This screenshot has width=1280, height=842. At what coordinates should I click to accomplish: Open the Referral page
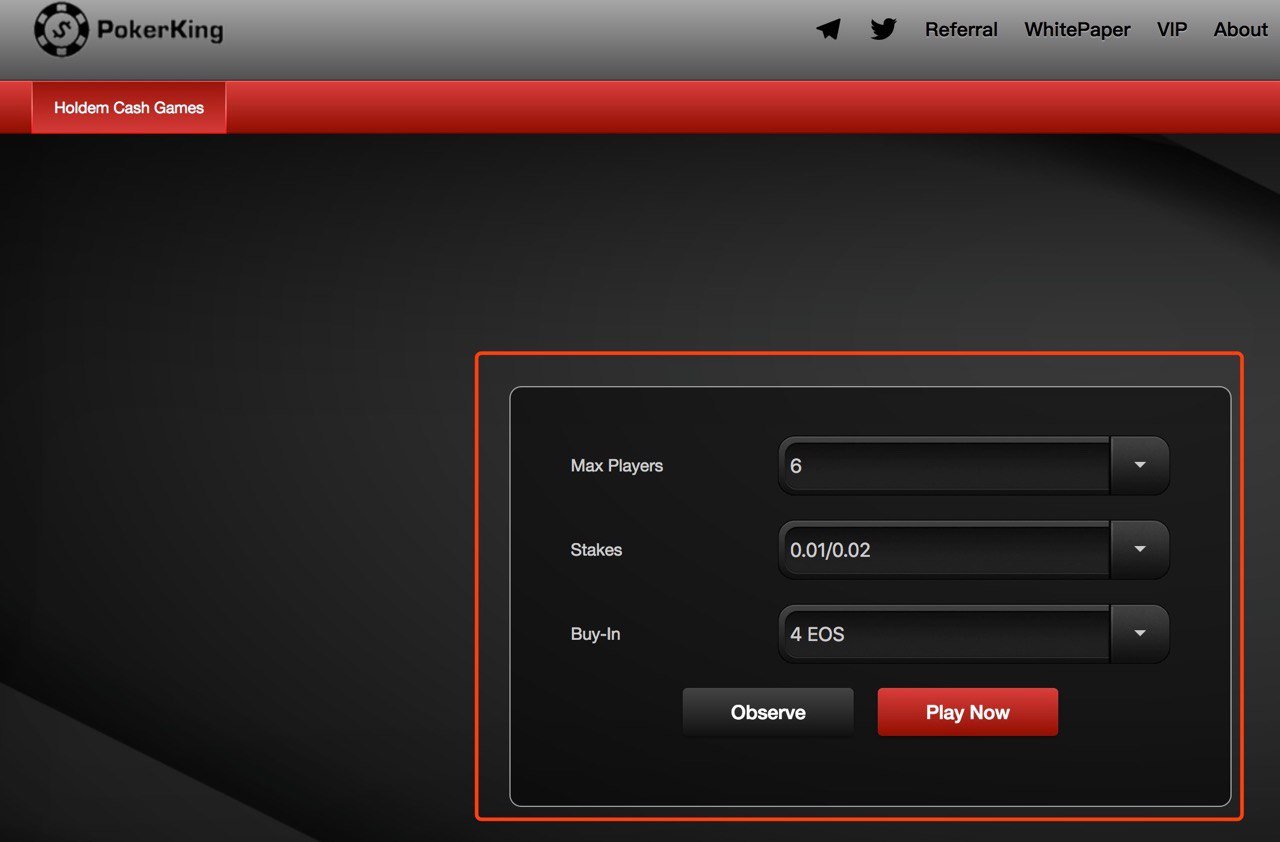click(x=961, y=30)
